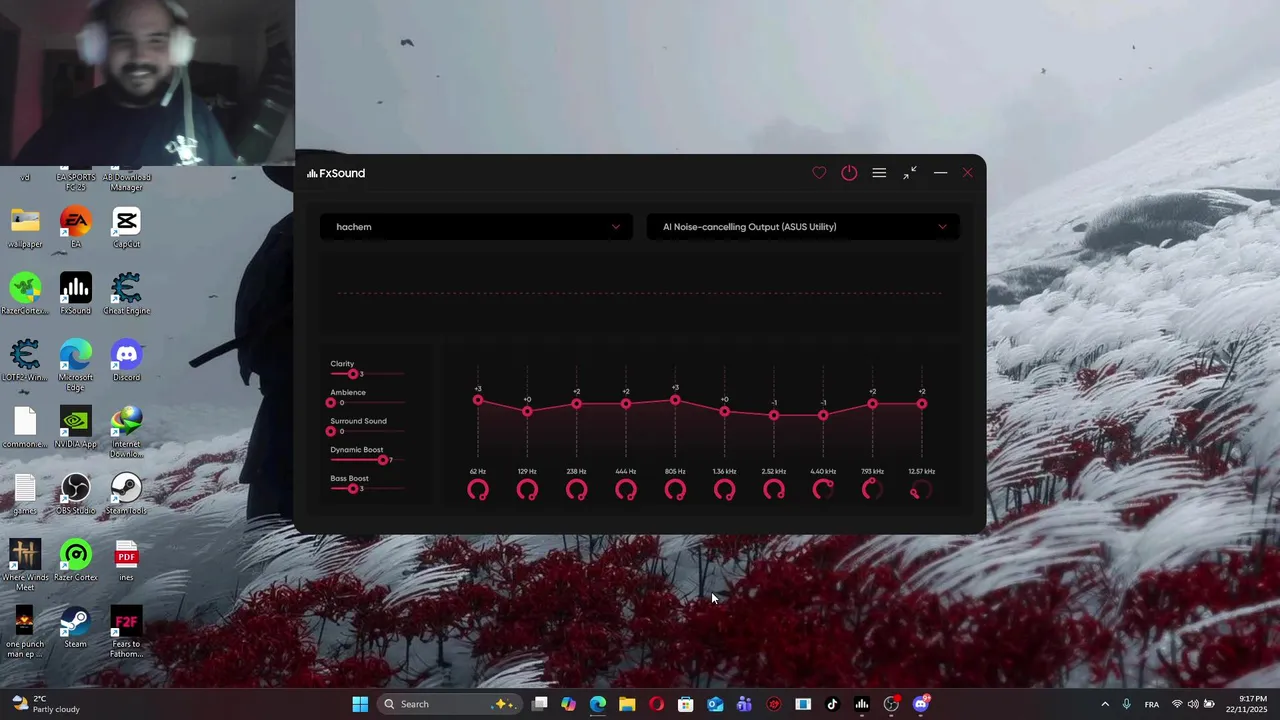Select the OBS Studio desktop shortcut
The width and height of the screenshot is (1280, 720).
pyautogui.click(x=76, y=494)
